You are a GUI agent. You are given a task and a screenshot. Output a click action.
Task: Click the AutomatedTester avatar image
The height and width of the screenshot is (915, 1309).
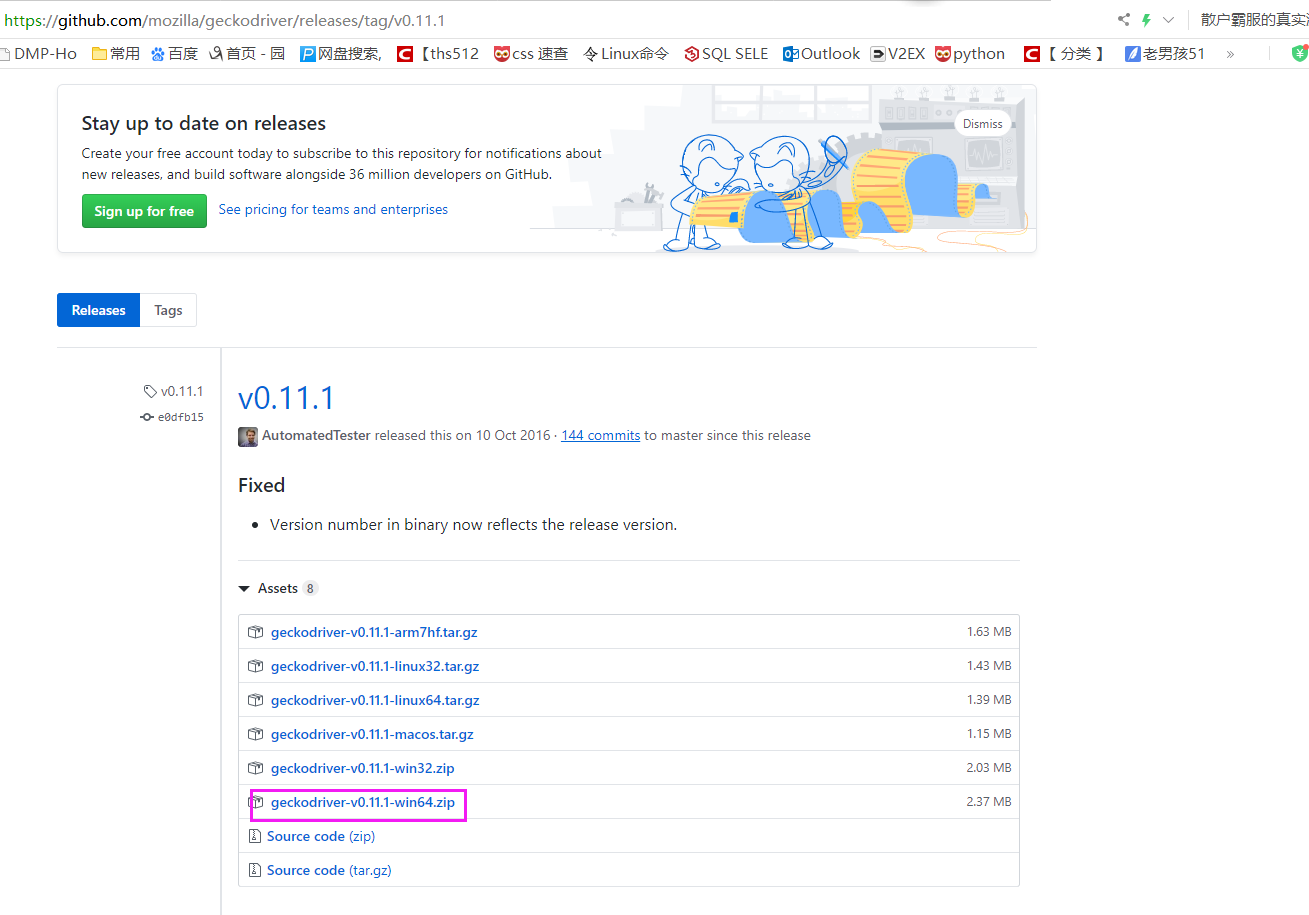click(x=248, y=436)
